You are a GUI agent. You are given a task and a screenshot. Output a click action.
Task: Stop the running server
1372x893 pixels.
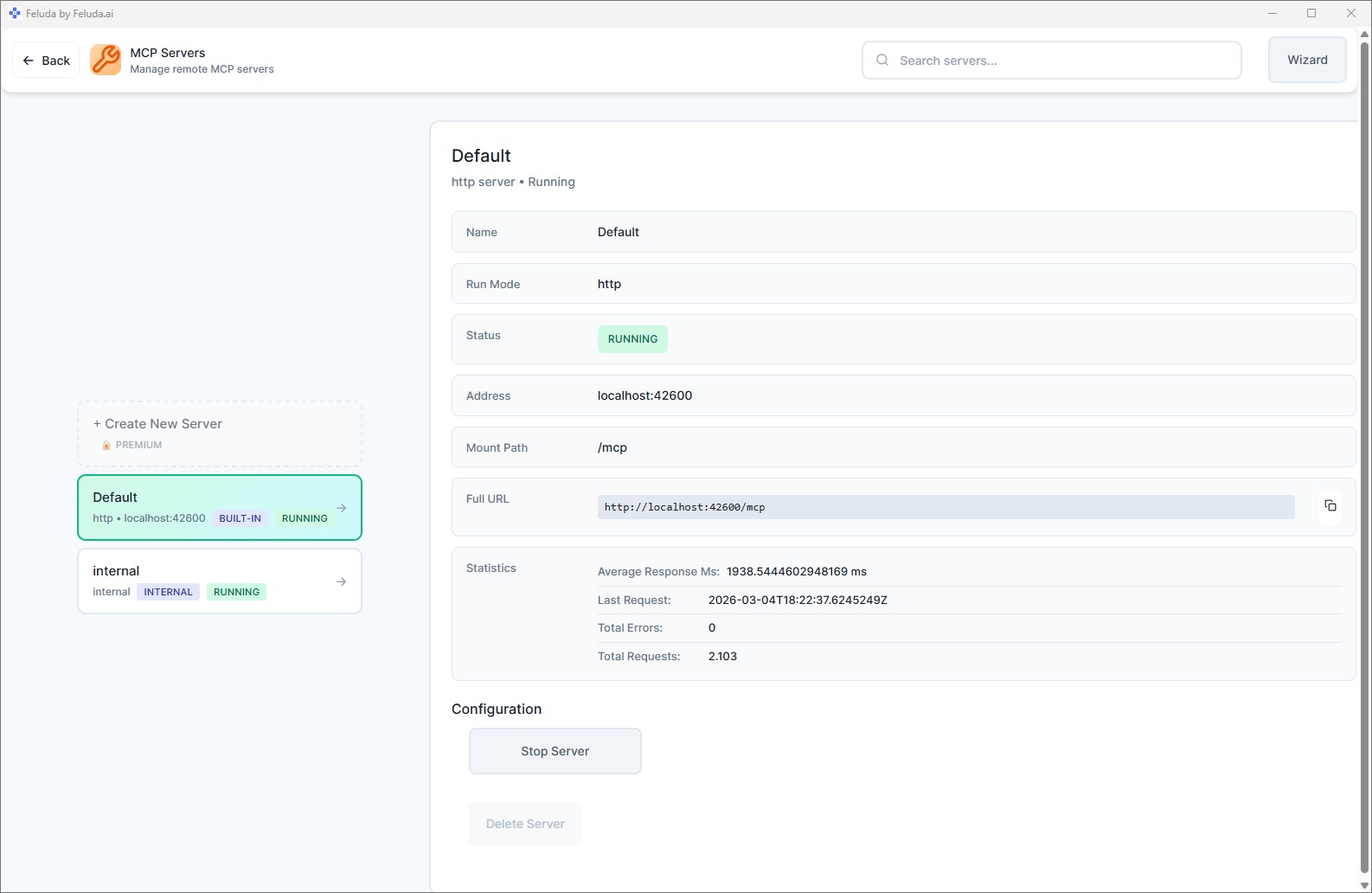click(x=555, y=751)
